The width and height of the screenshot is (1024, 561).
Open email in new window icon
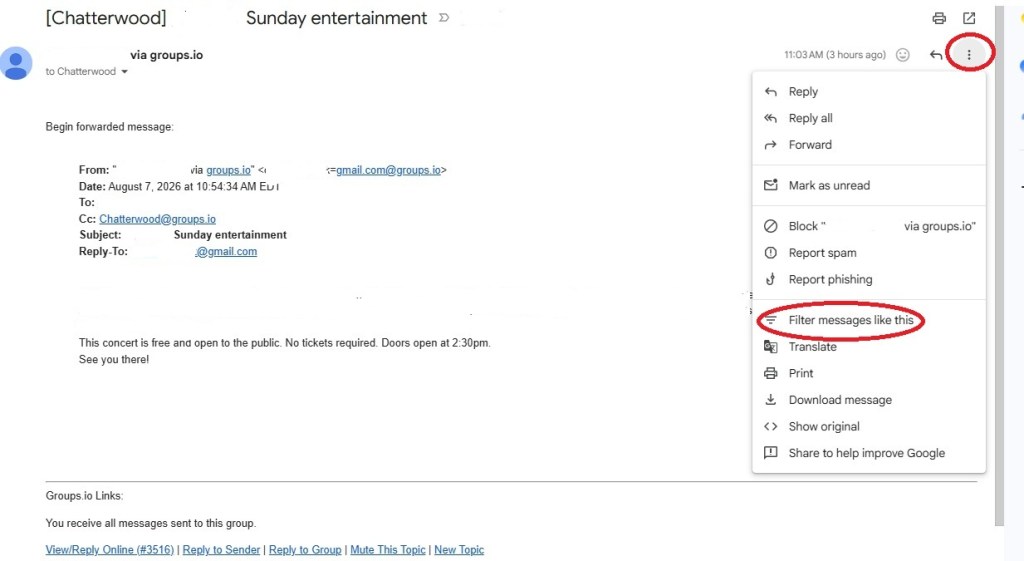click(x=969, y=18)
